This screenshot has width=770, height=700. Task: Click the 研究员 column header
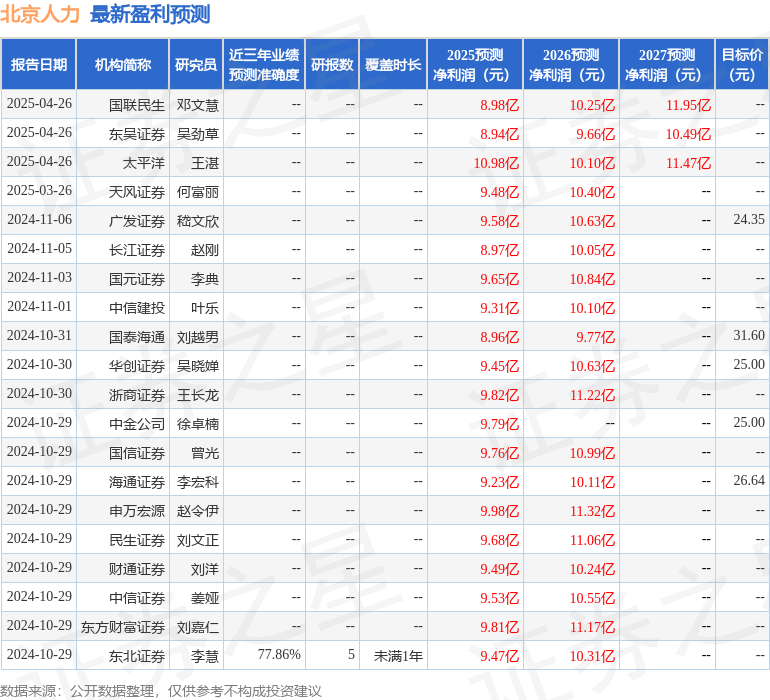(x=196, y=64)
